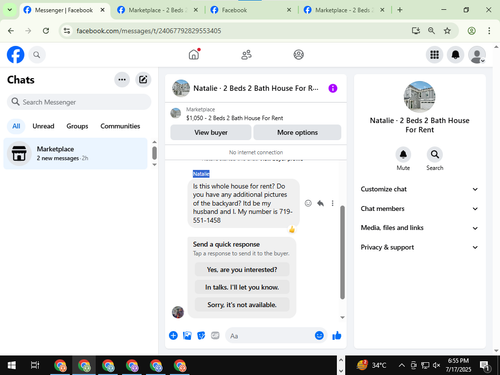
Task: Expand Media, files and links section
Action: click(x=419, y=228)
